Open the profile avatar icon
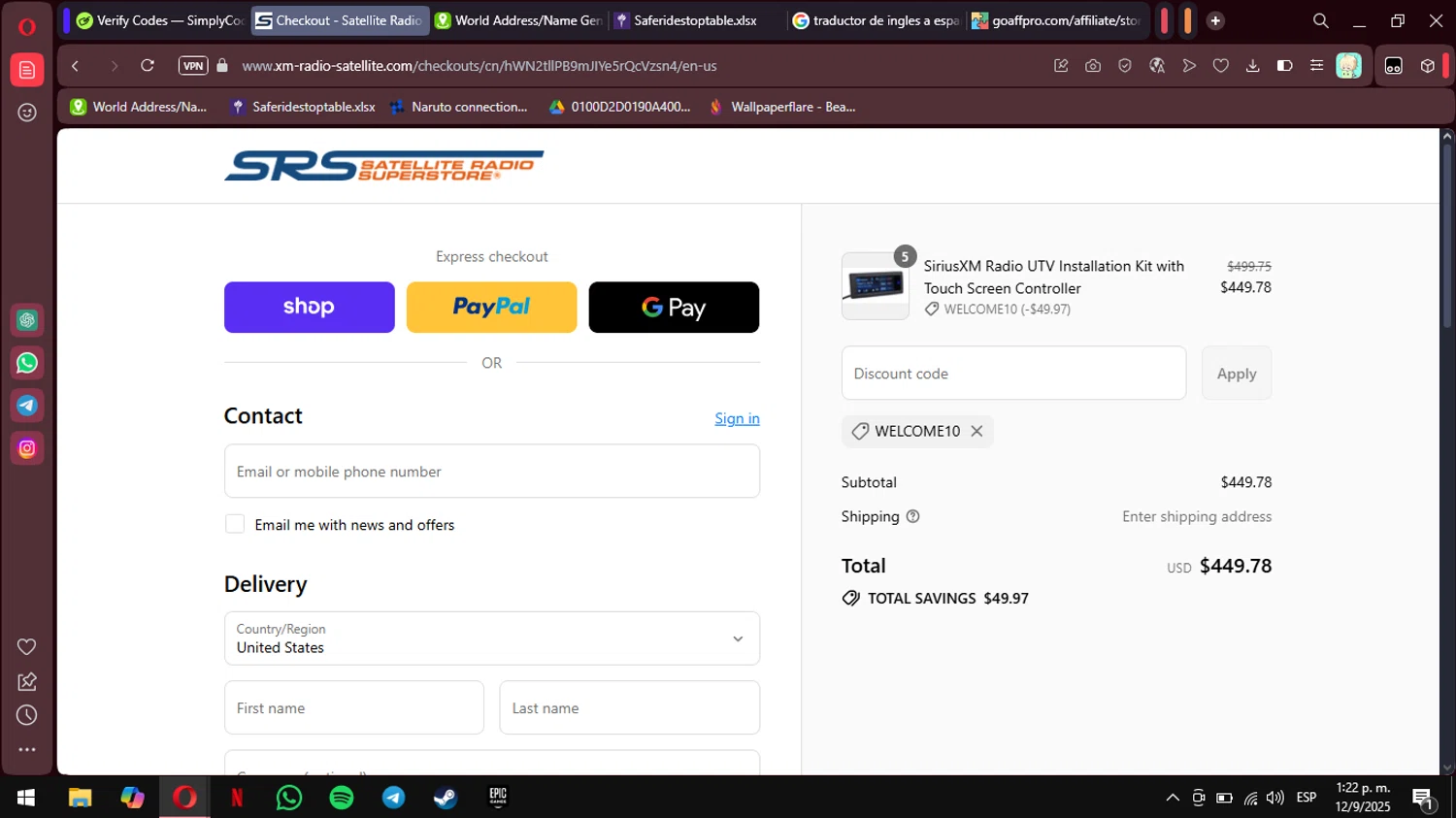The height and width of the screenshot is (818, 1456). 1348,66
